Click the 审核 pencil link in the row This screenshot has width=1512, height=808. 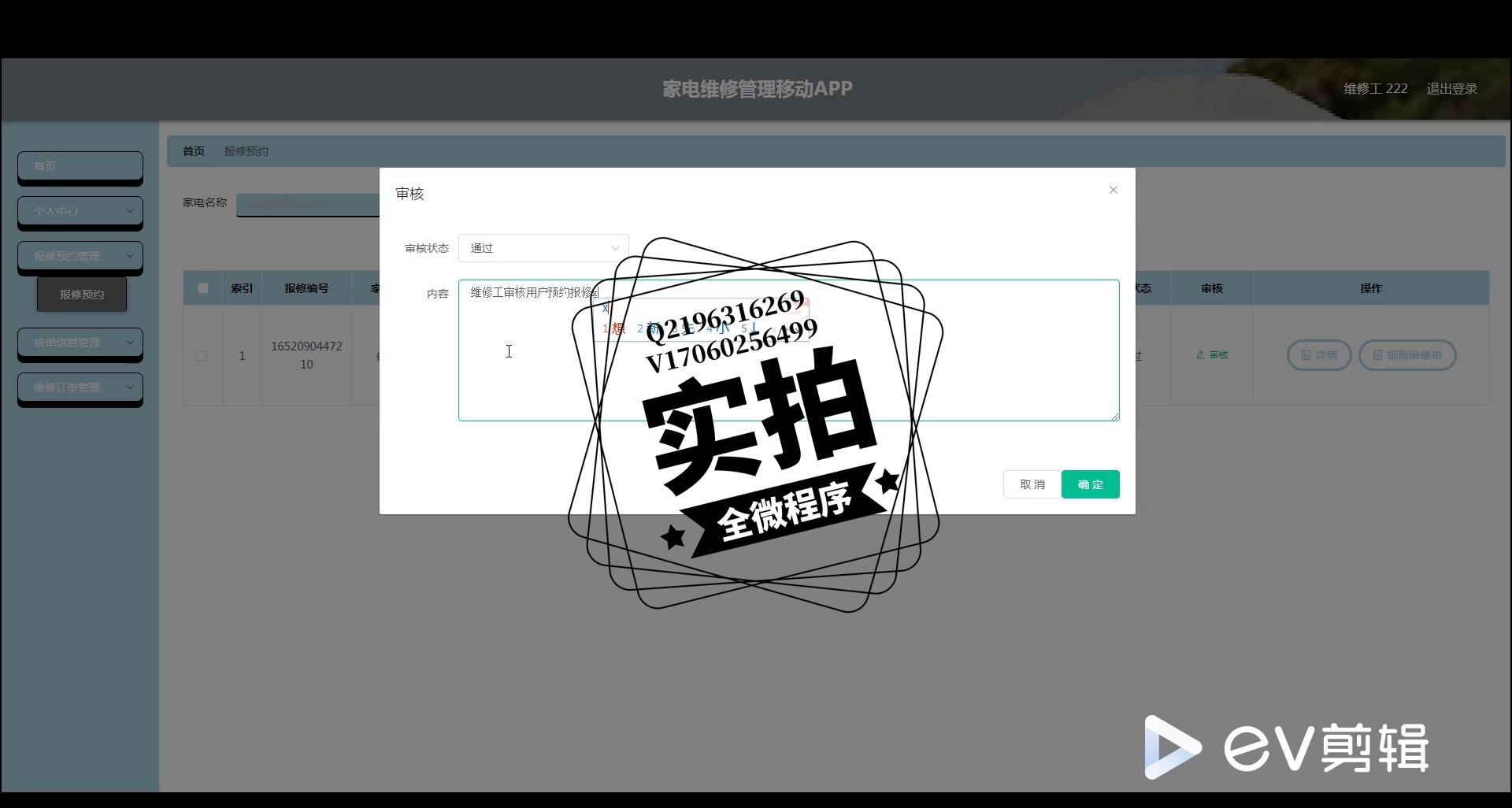tap(1212, 355)
